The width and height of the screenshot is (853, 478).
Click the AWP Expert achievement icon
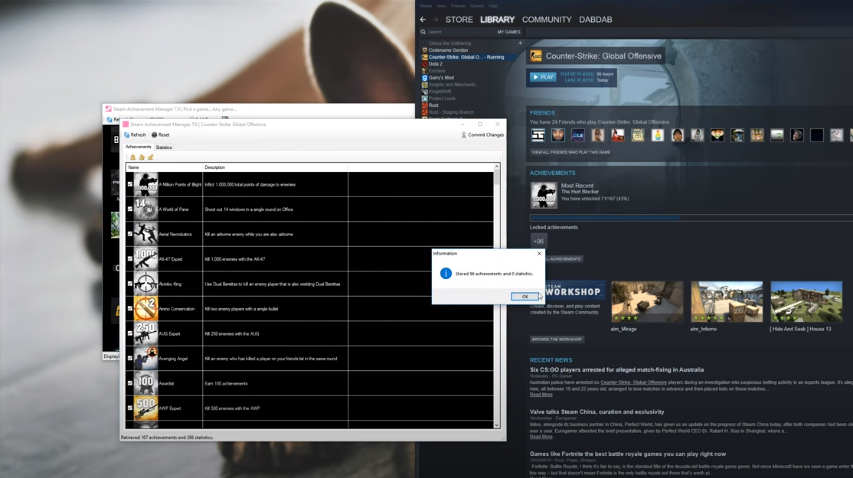146,408
